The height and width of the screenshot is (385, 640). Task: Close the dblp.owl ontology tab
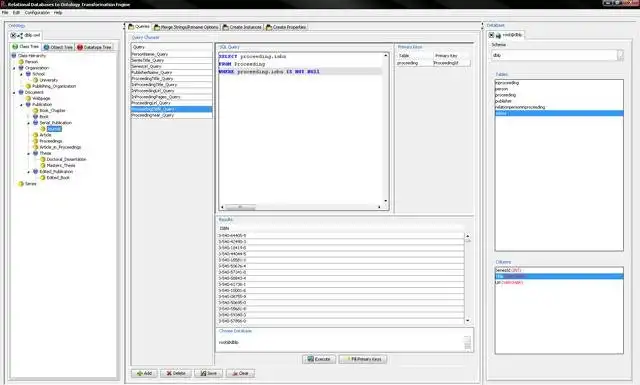click(x=13, y=36)
